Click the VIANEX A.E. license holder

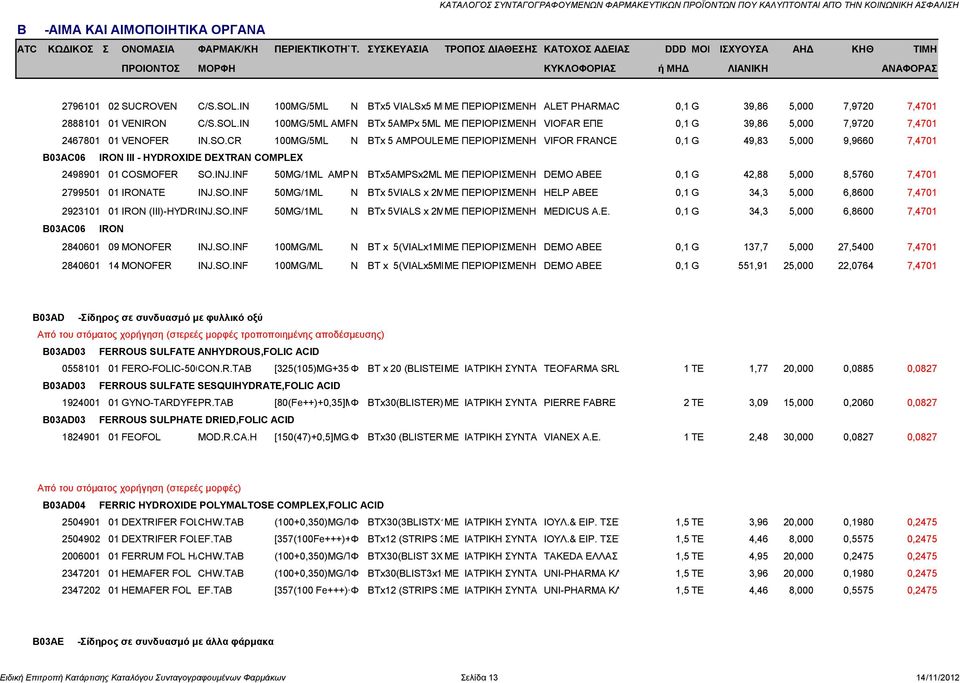click(x=572, y=438)
